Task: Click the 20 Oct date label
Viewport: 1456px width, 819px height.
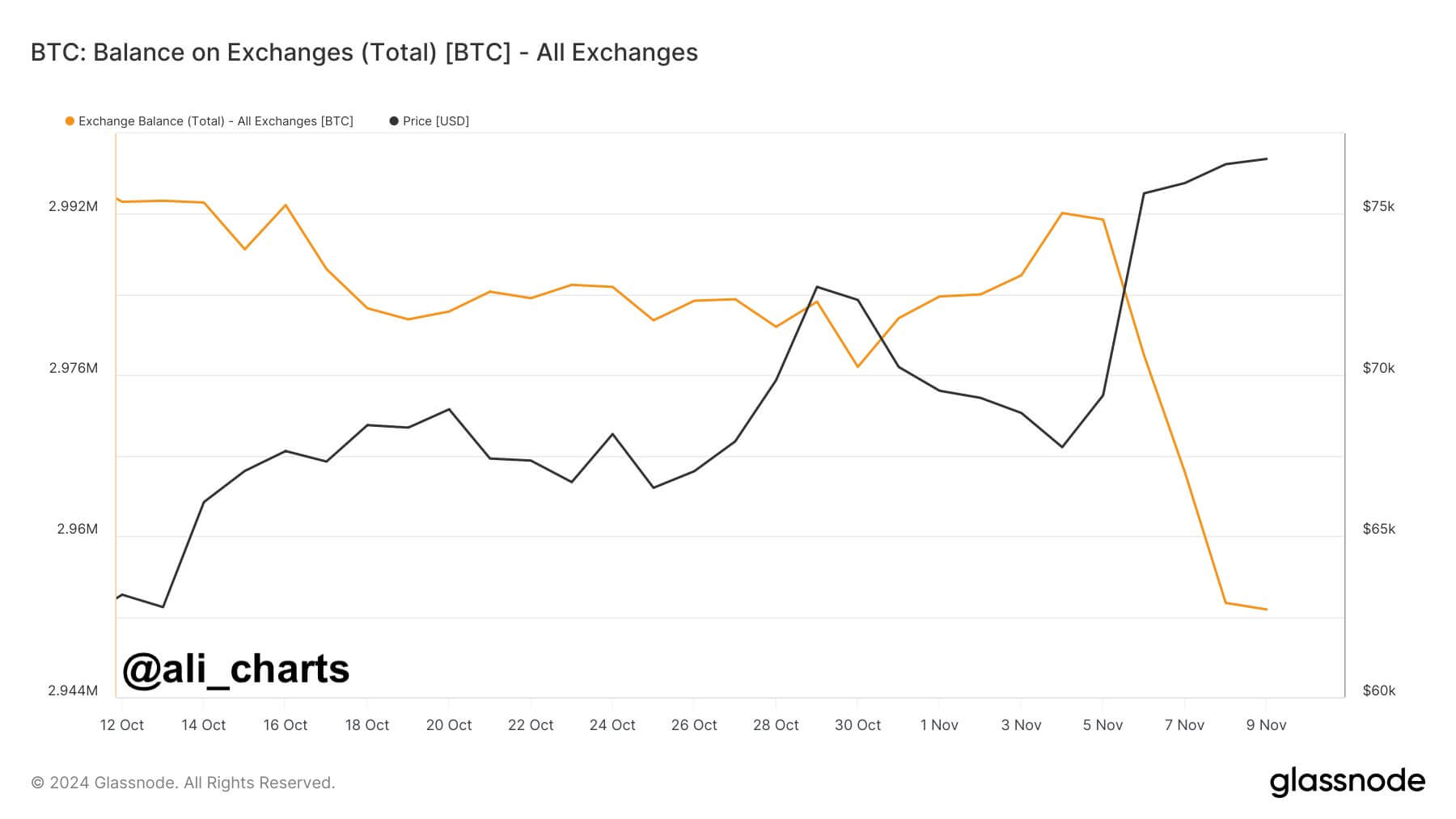Action: tap(449, 725)
